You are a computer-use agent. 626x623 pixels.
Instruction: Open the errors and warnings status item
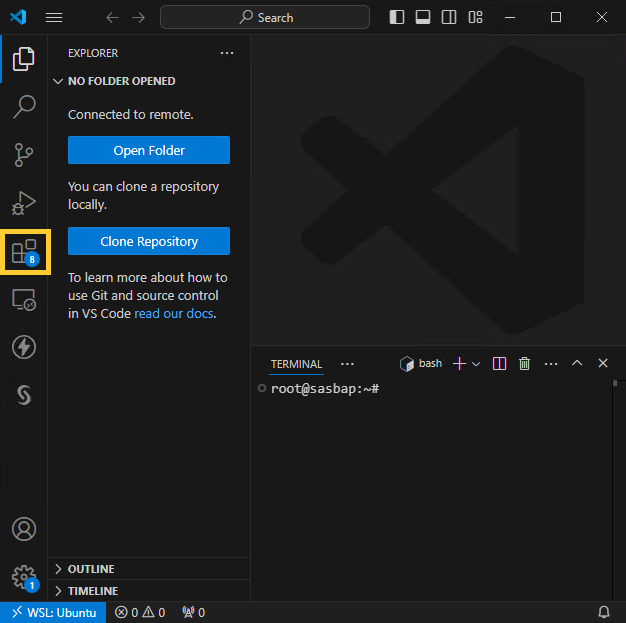(140, 612)
